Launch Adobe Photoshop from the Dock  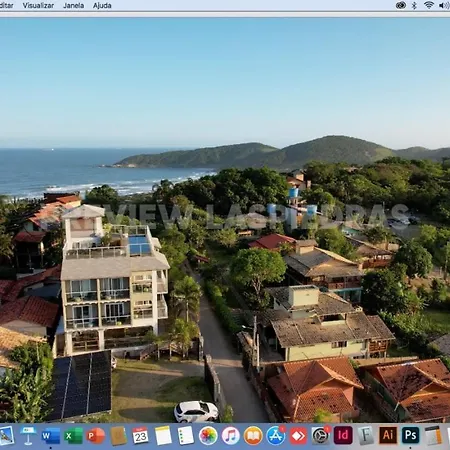[410, 435]
